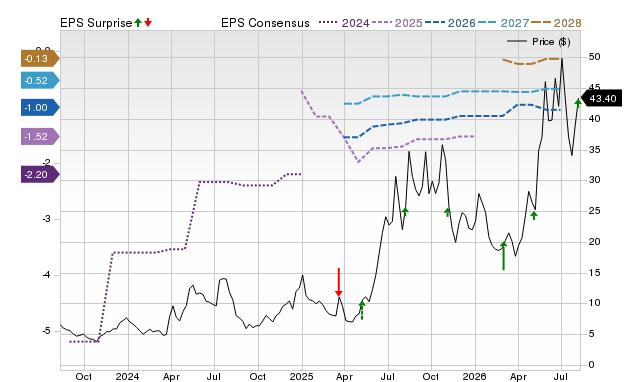
Task: Click the -5 EPS axis label
Action: (46, 331)
